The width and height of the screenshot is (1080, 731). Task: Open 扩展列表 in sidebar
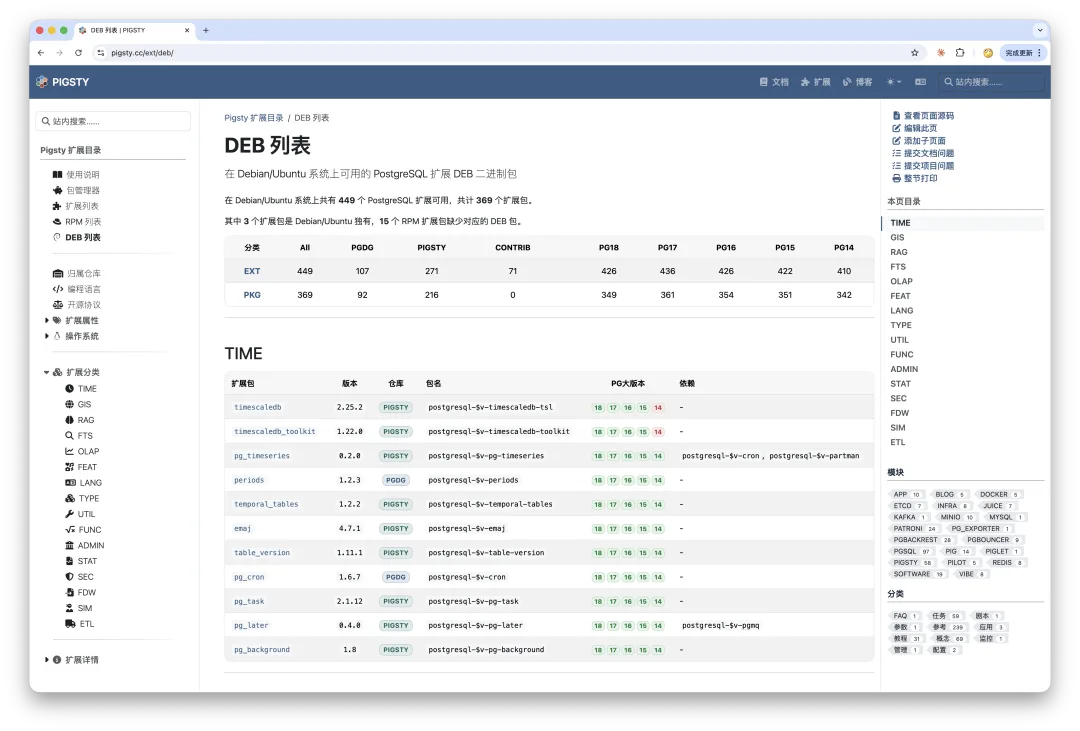[75, 206]
